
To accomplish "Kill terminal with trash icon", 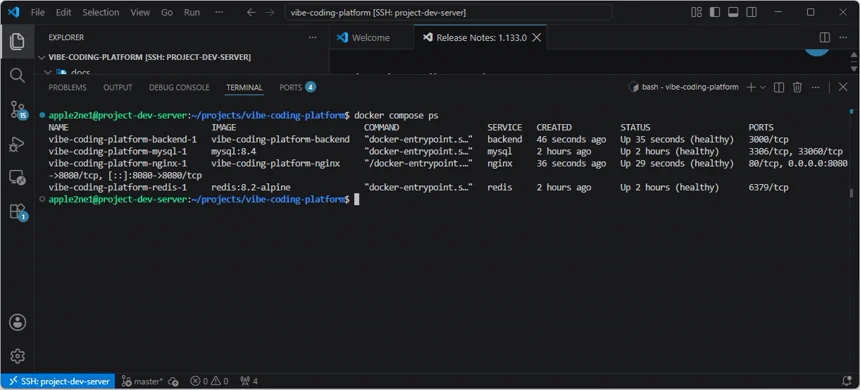I will (x=797, y=87).
